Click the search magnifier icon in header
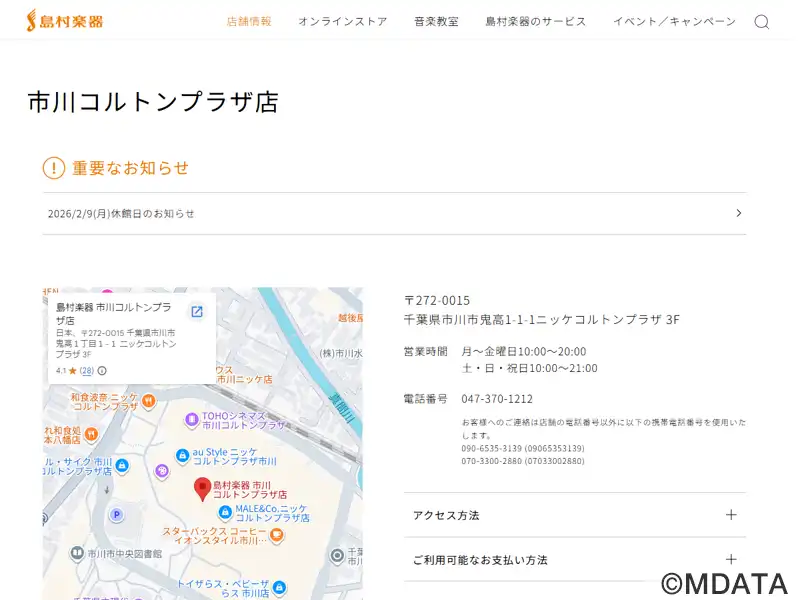Screen dimensions: 800x600 (761, 22)
